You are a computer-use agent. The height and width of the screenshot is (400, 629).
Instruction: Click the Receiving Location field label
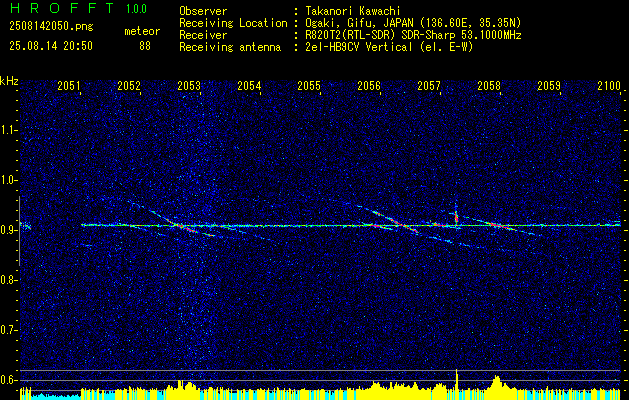click(233, 23)
